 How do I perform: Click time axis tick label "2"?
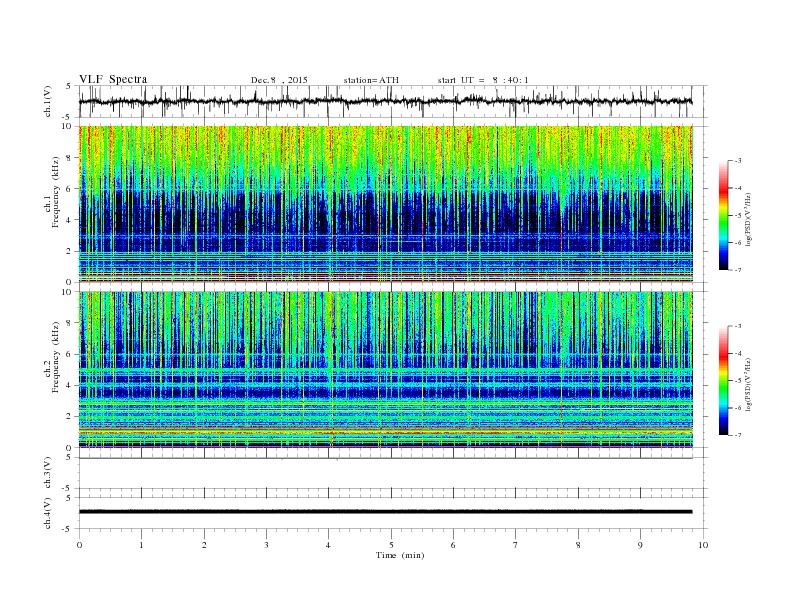(204, 545)
